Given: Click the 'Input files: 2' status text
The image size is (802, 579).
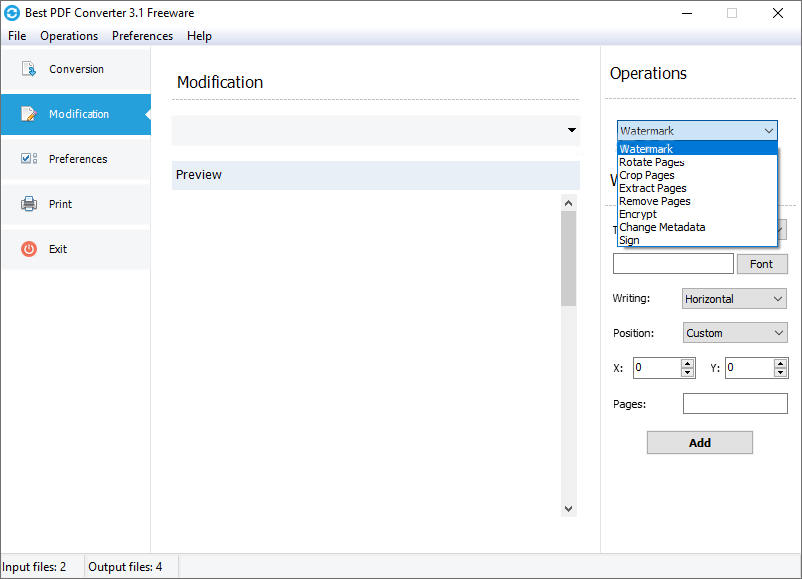Looking at the screenshot, I should pyautogui.click(x=34, y=567).
